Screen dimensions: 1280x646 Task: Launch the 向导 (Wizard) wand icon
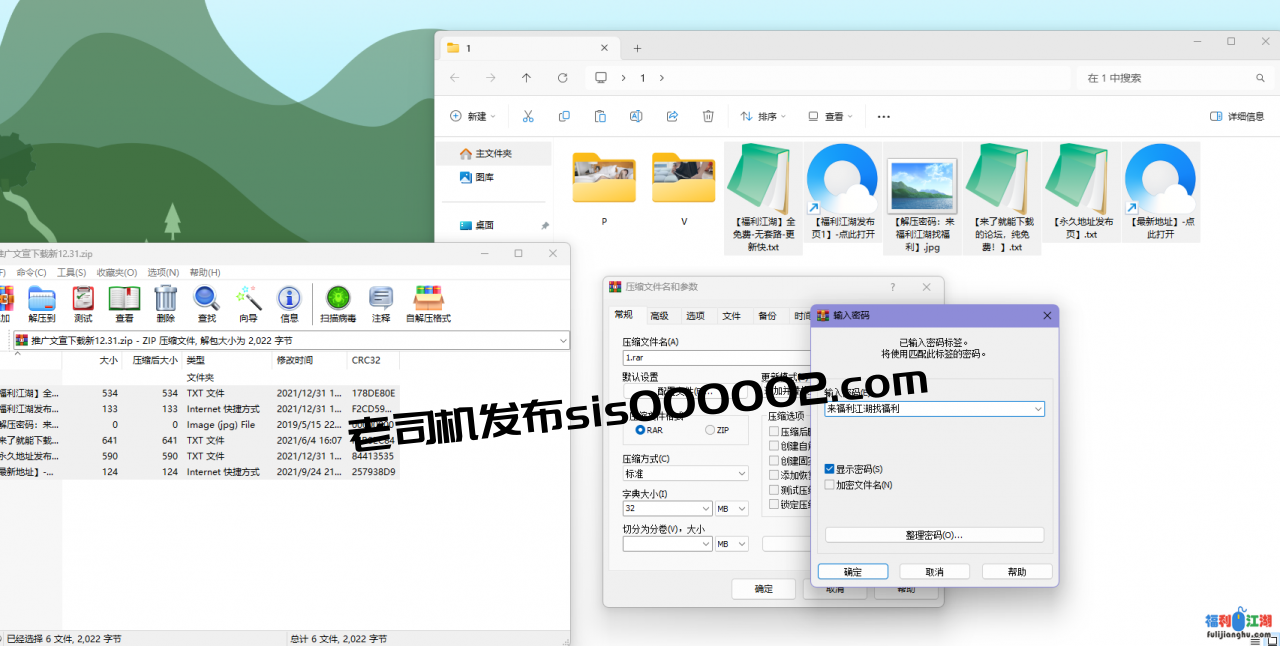[248, 299]
